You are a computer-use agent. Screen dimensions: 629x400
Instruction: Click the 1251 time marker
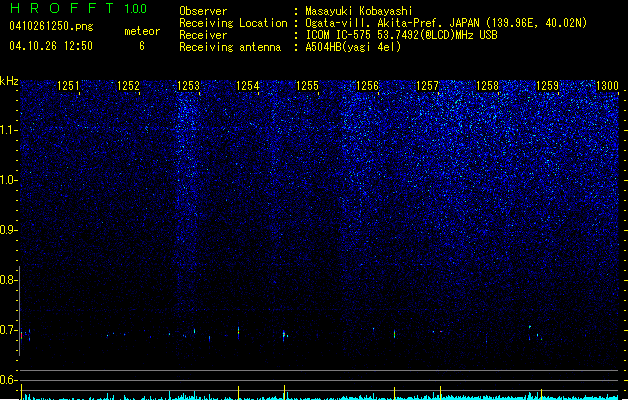tap(68, 86)
